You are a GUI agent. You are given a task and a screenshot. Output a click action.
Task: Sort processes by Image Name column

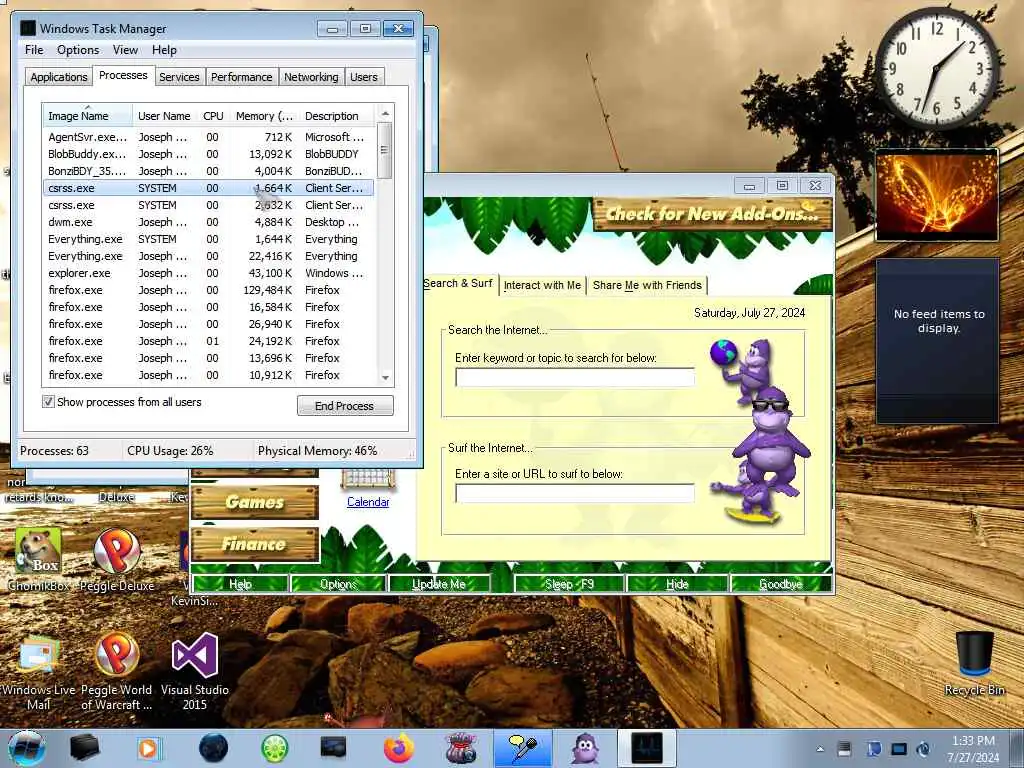(87, 116)
